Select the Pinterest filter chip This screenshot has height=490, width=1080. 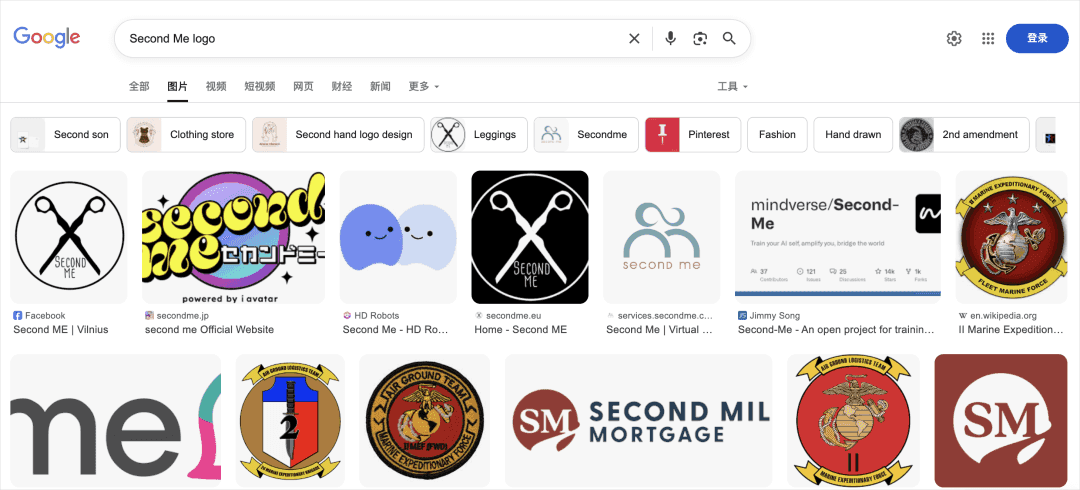tap(691, 135)
